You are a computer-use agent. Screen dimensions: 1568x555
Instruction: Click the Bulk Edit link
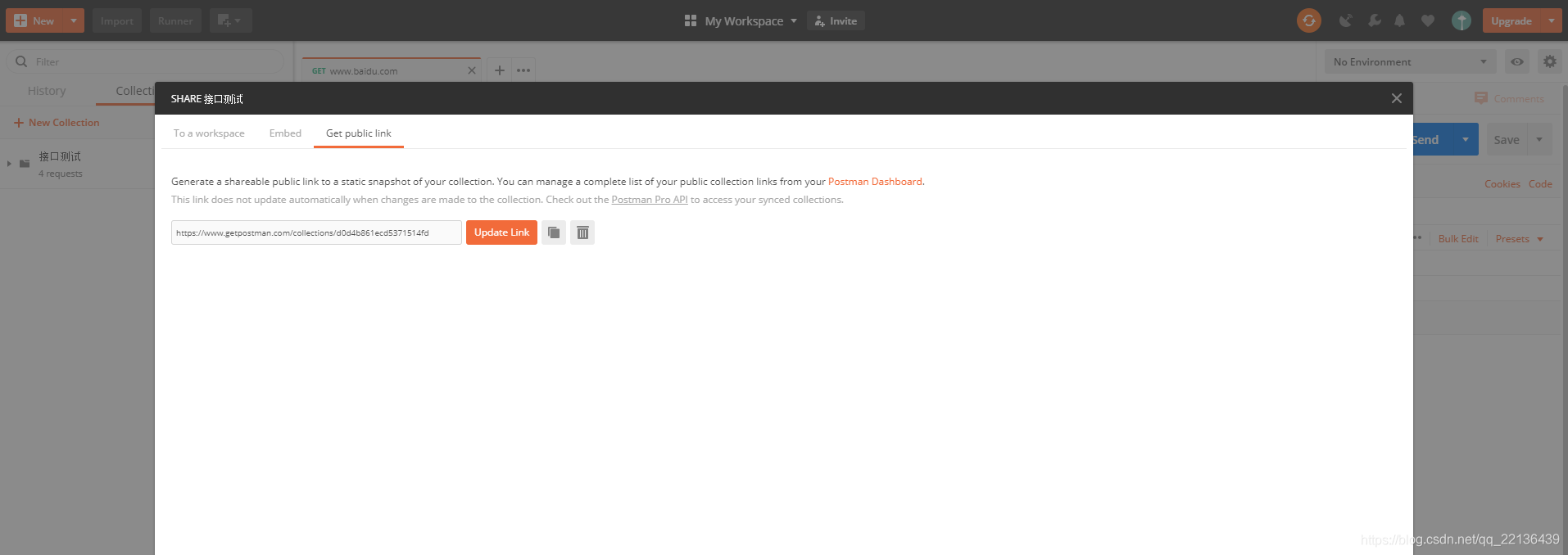[1458, 239]
